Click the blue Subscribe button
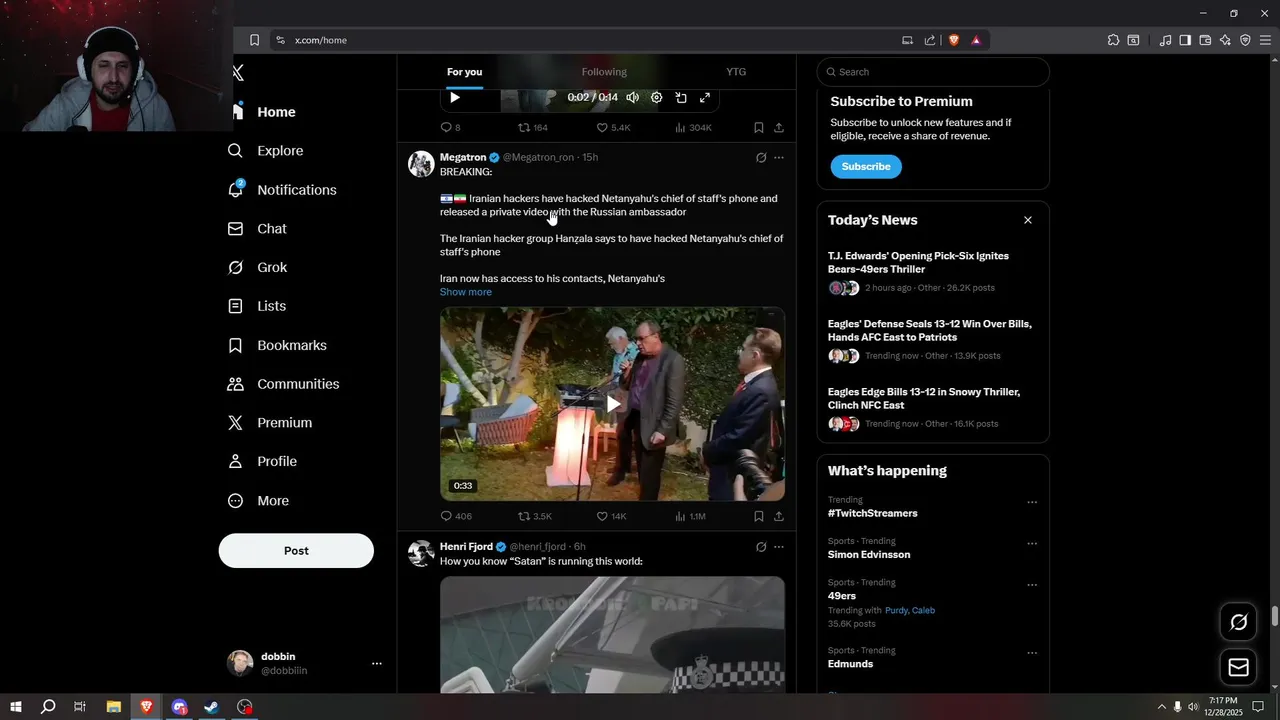The height and width of the screenshot is (720, 1280). 866,166
